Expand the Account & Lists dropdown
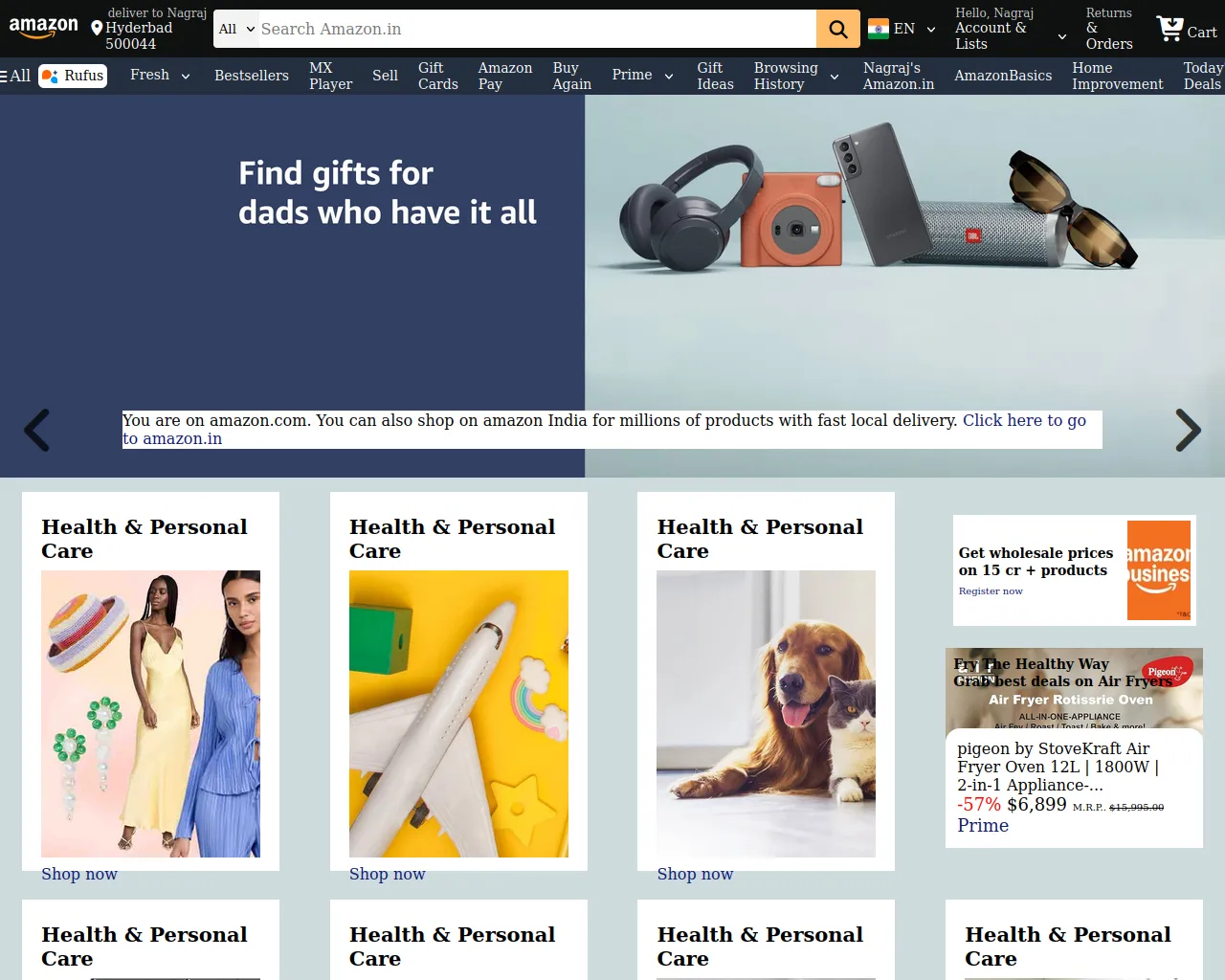This screenshot has width=1225, height=980. [x=1062, y=37]
